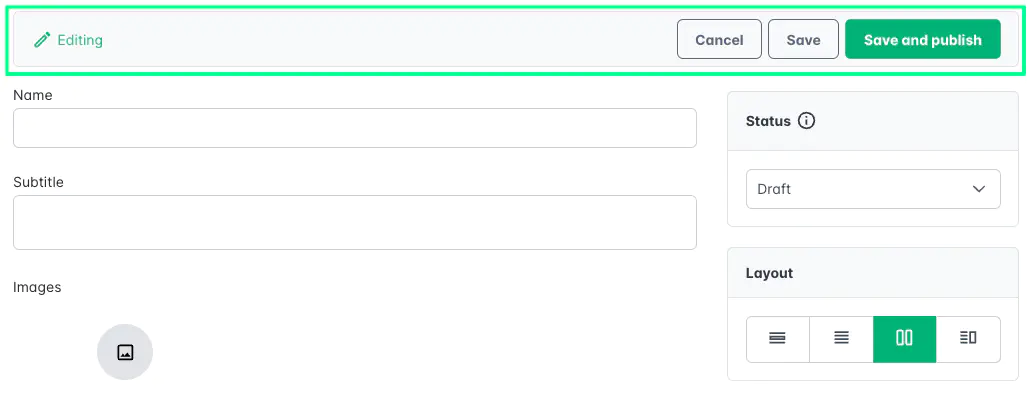The height and width of the screenshot is (399, 1031).
Task: Click the info icon next to Status
Action: tap(806, 121)
